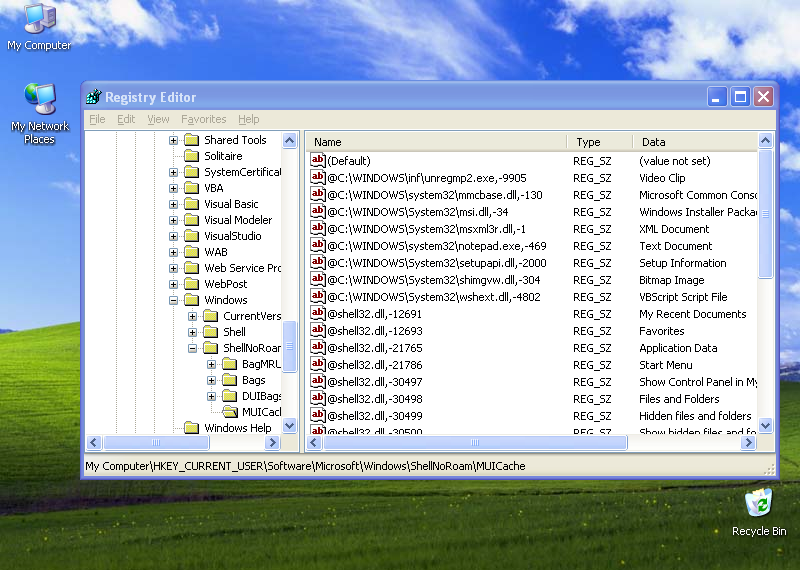Select the setupapi.dll,-2000 string icon
This screenshot has height=570, width=800.
317,262
